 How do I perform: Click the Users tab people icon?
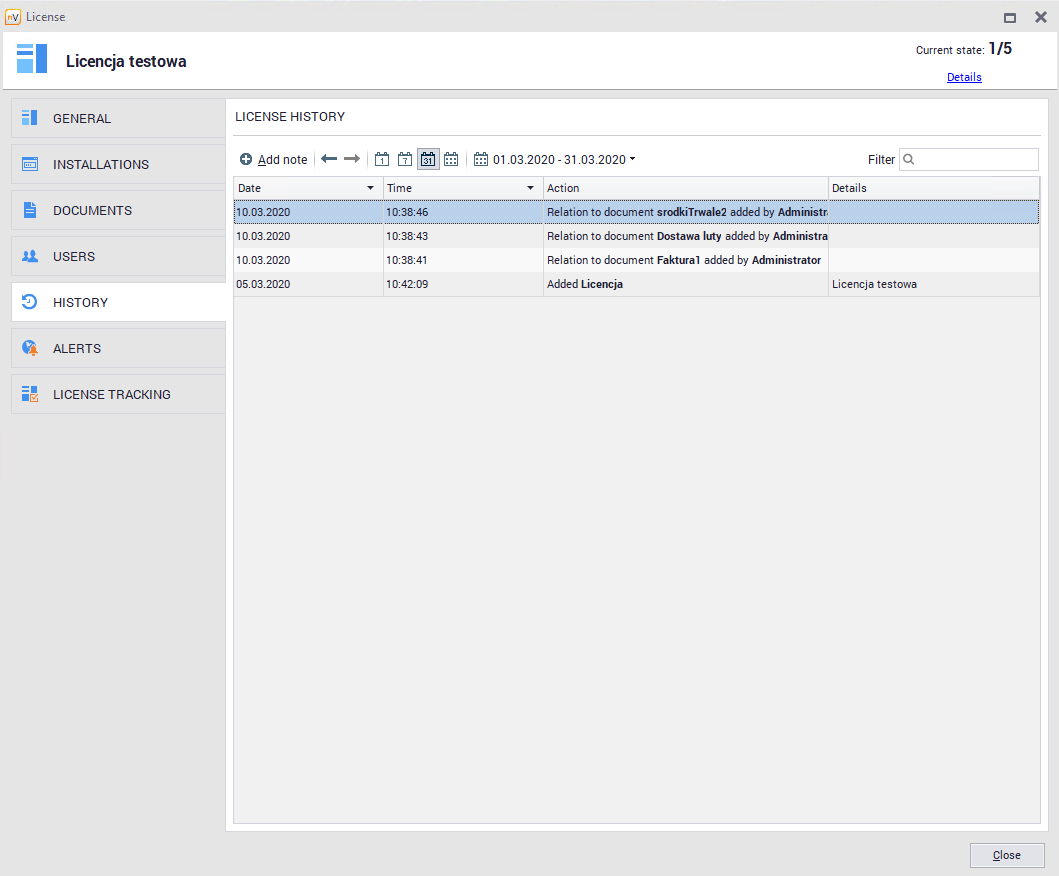tap(30, 256)
